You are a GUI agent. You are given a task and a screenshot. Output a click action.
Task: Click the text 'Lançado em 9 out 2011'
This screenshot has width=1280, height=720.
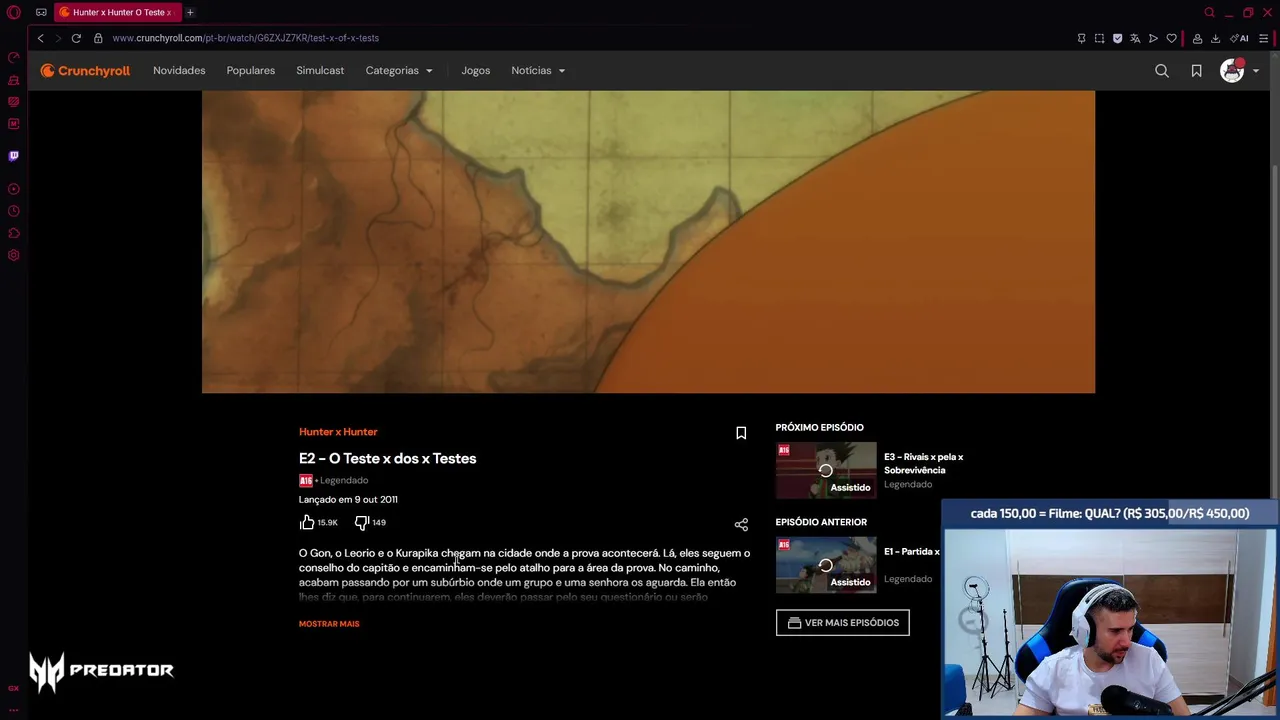pos(348,500)
